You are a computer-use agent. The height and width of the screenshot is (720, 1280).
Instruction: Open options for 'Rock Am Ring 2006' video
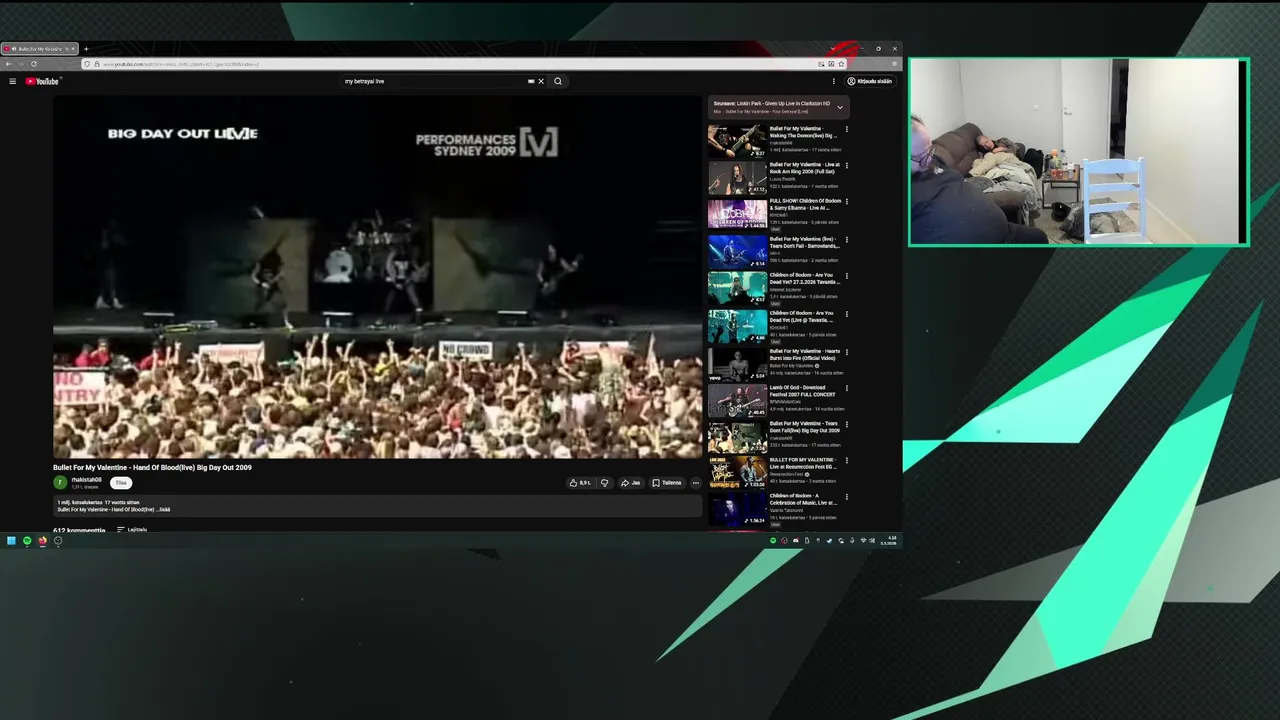[846, 165]
